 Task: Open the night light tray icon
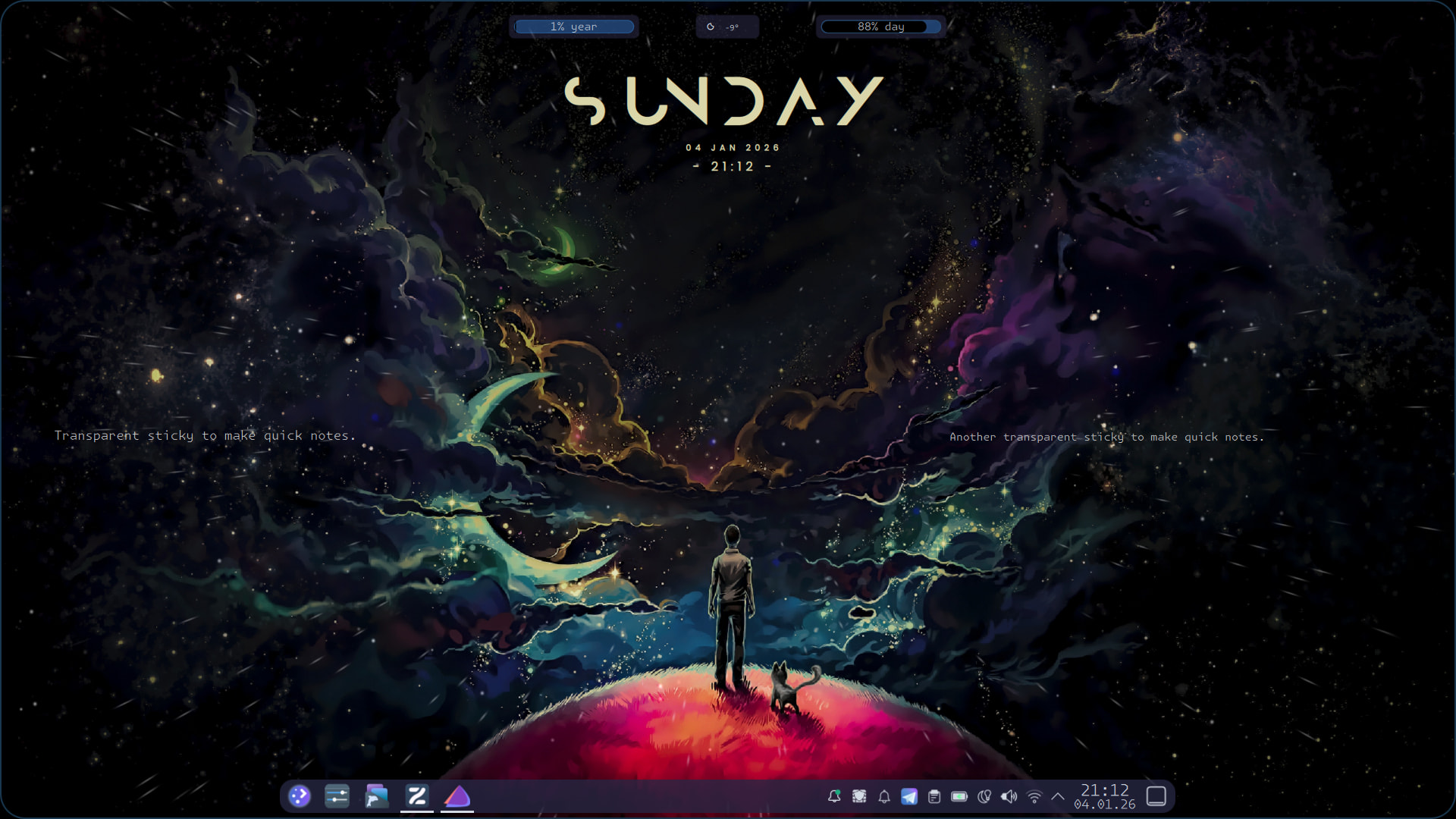coord(984,796)
